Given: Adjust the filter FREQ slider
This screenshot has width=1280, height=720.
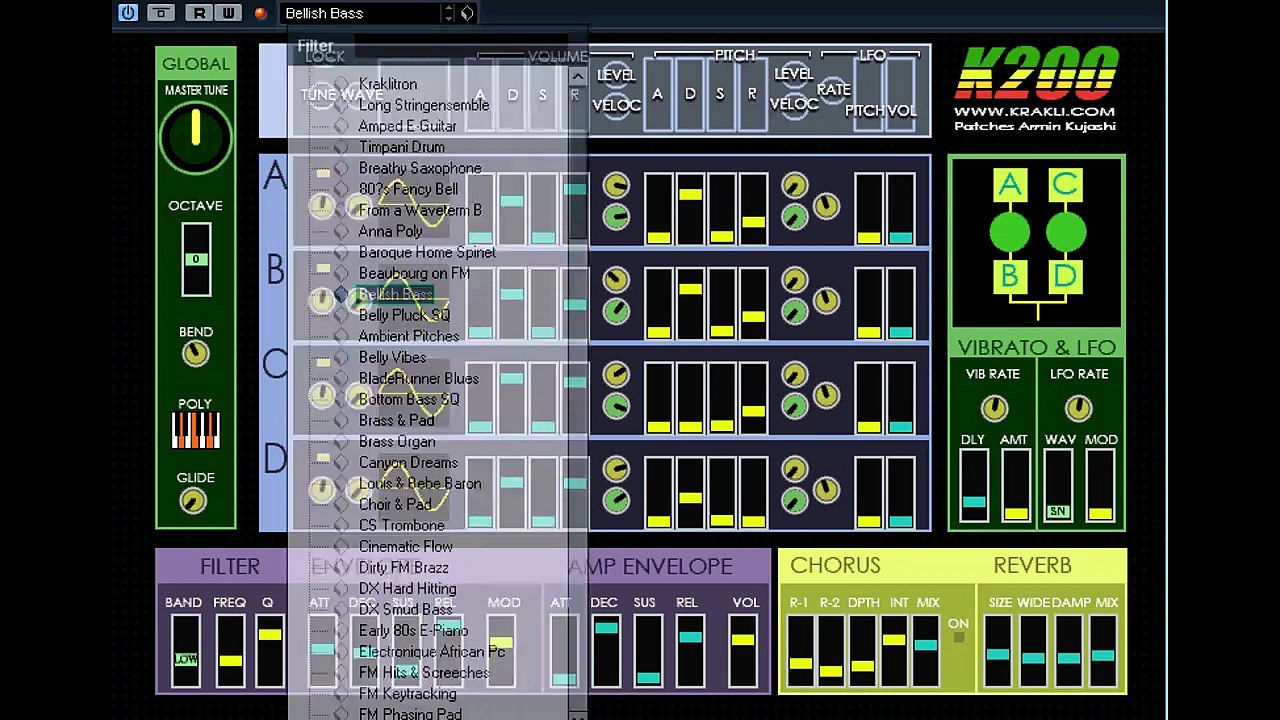Looking at the screenshot, I should click(x=230, y=651).
